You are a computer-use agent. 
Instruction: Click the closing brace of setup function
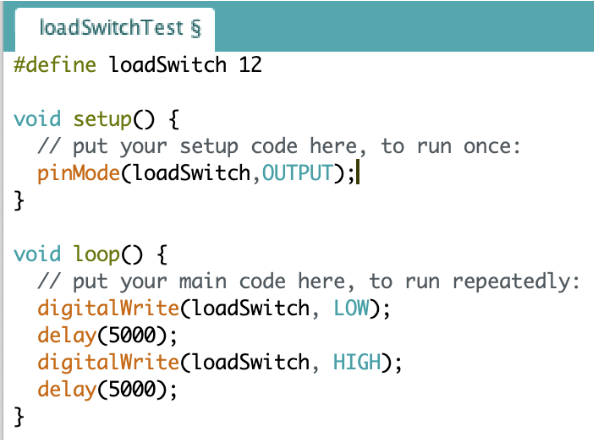(19, 200)
